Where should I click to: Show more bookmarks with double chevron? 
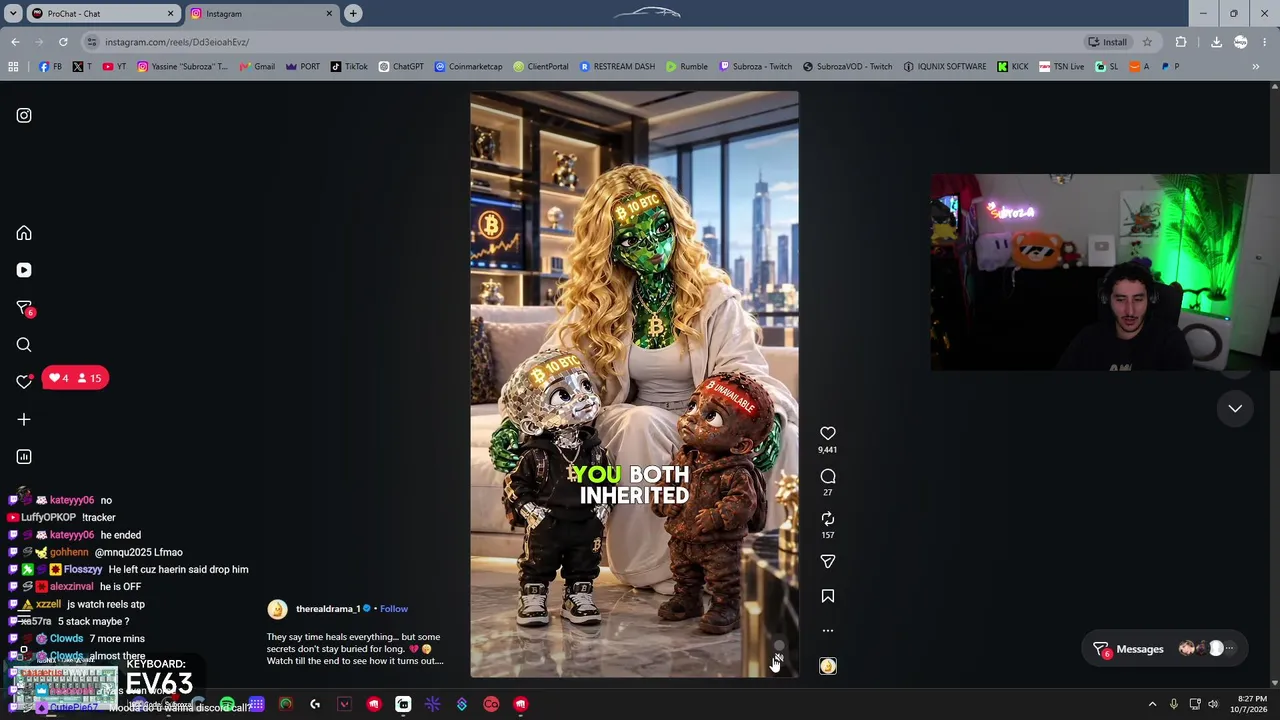[x=1256, y=67]
